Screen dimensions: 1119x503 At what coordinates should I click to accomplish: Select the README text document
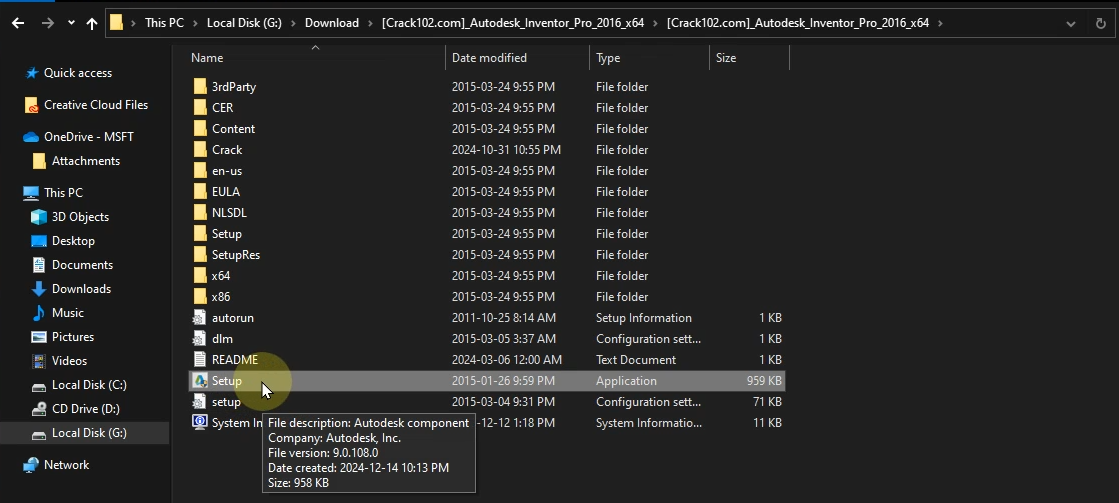[234, 360]
